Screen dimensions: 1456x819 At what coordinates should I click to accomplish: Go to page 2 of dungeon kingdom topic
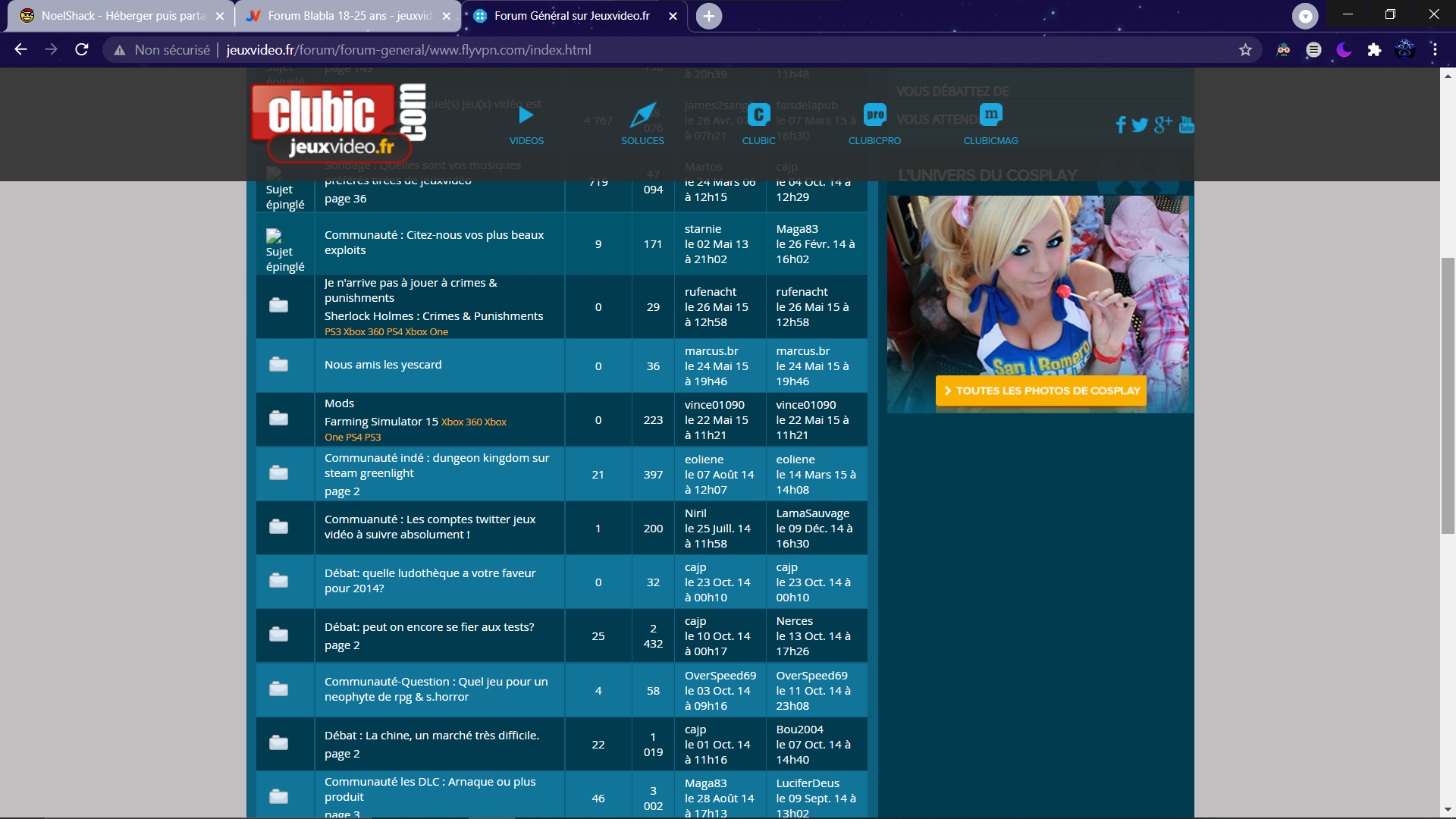[x=342, y=491]
